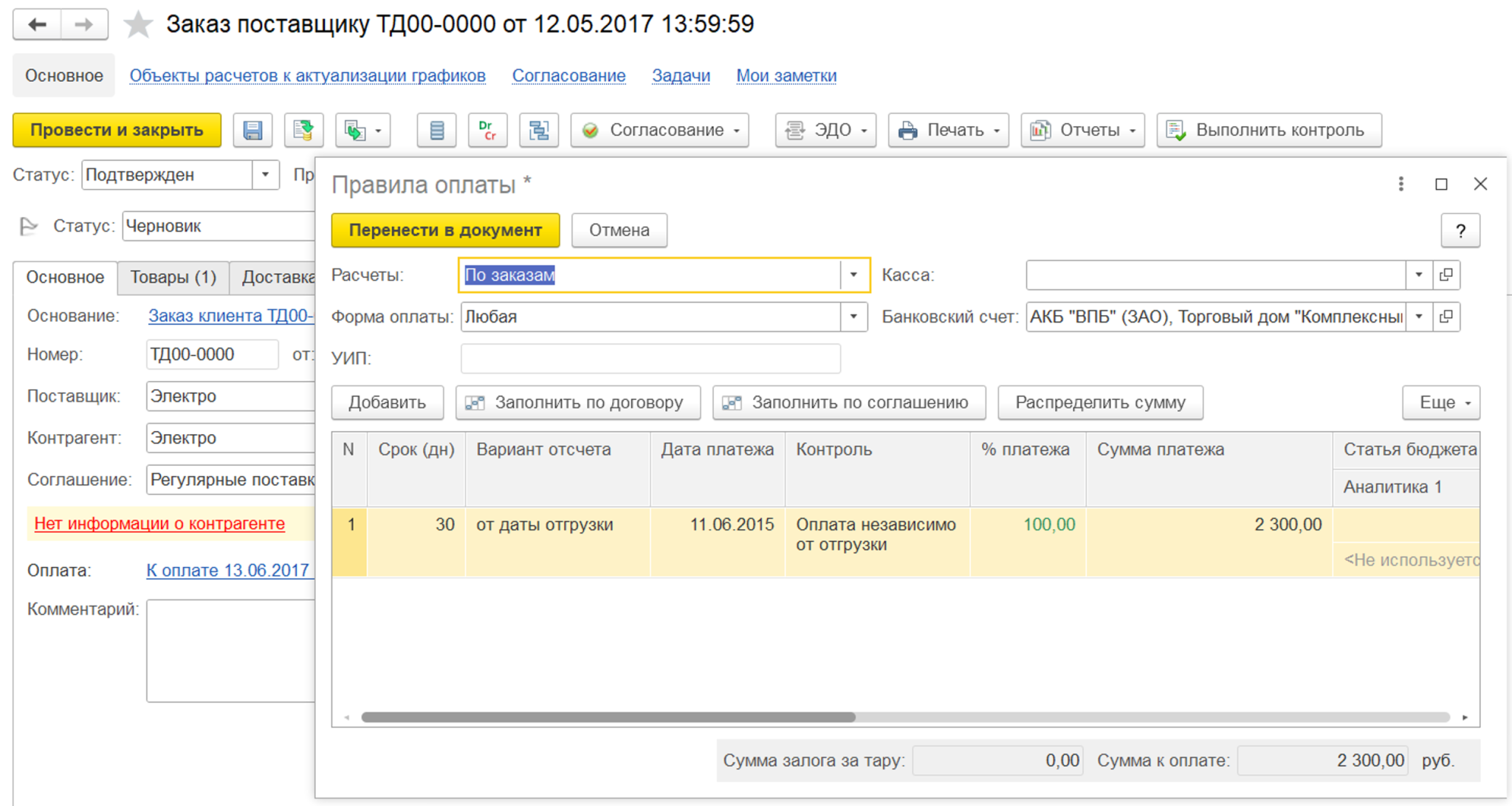Viewport: 1512px width, 806px height.
Task: Click the Соглашение field Регулярные поставки
Action: pyautogui.click(x=230, y=480)
